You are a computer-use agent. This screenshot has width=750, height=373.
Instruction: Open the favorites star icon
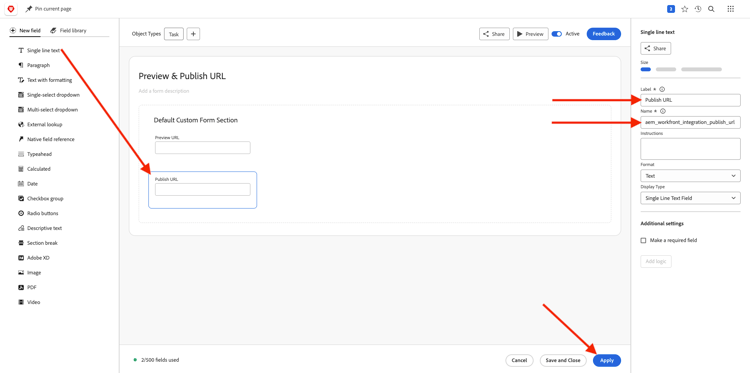point(684,9)
